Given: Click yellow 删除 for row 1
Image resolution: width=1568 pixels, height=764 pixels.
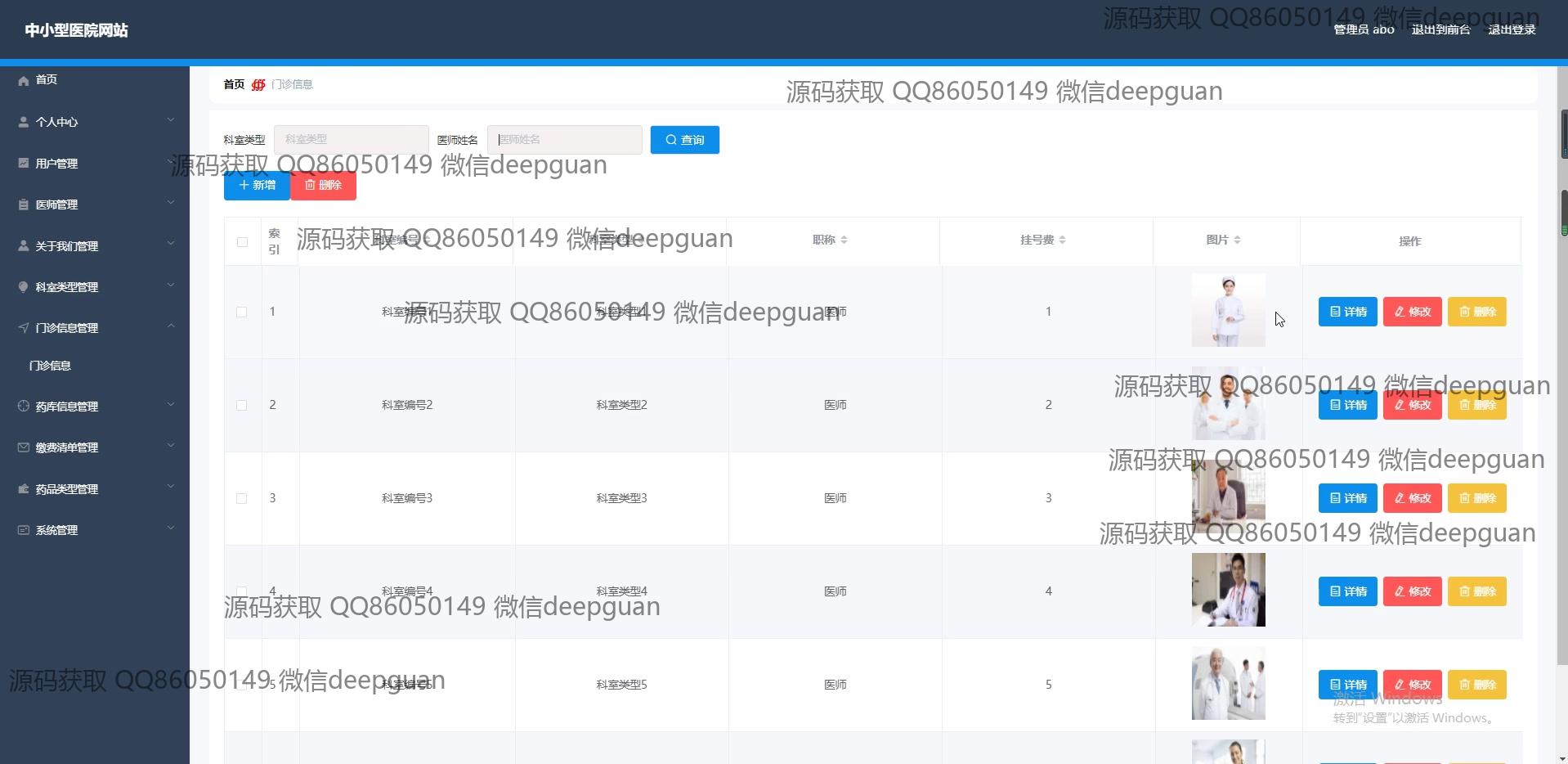Looking at the screenshot, I should click(x=1477, y=312).
